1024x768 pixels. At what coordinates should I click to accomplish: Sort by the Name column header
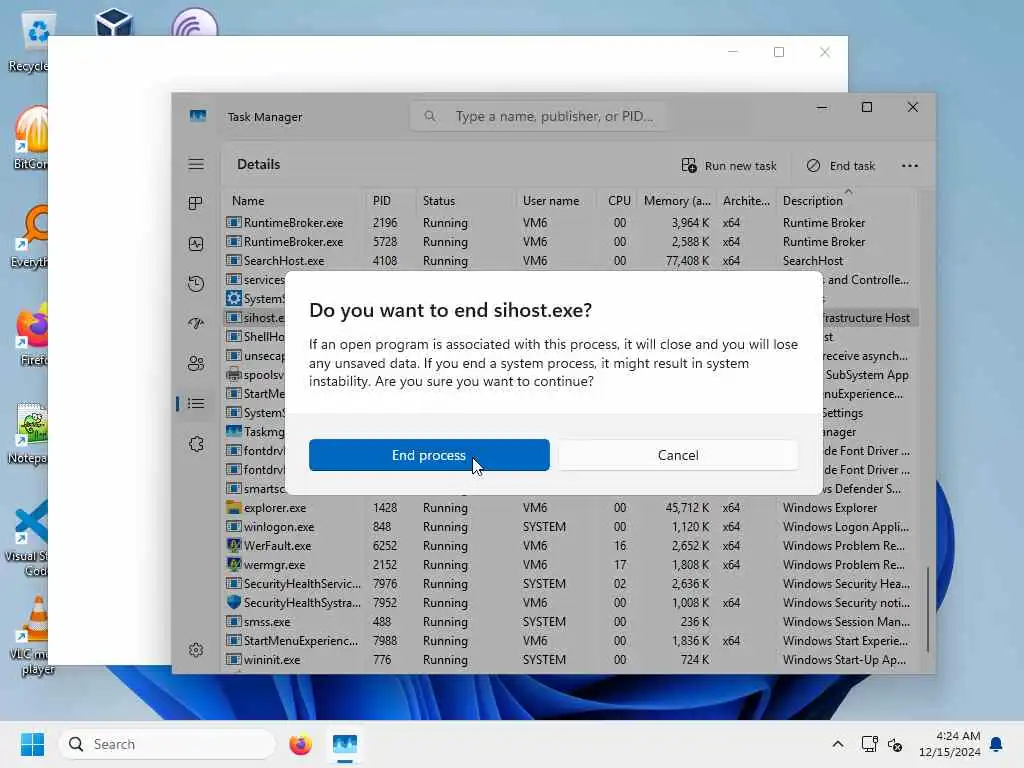293,201
